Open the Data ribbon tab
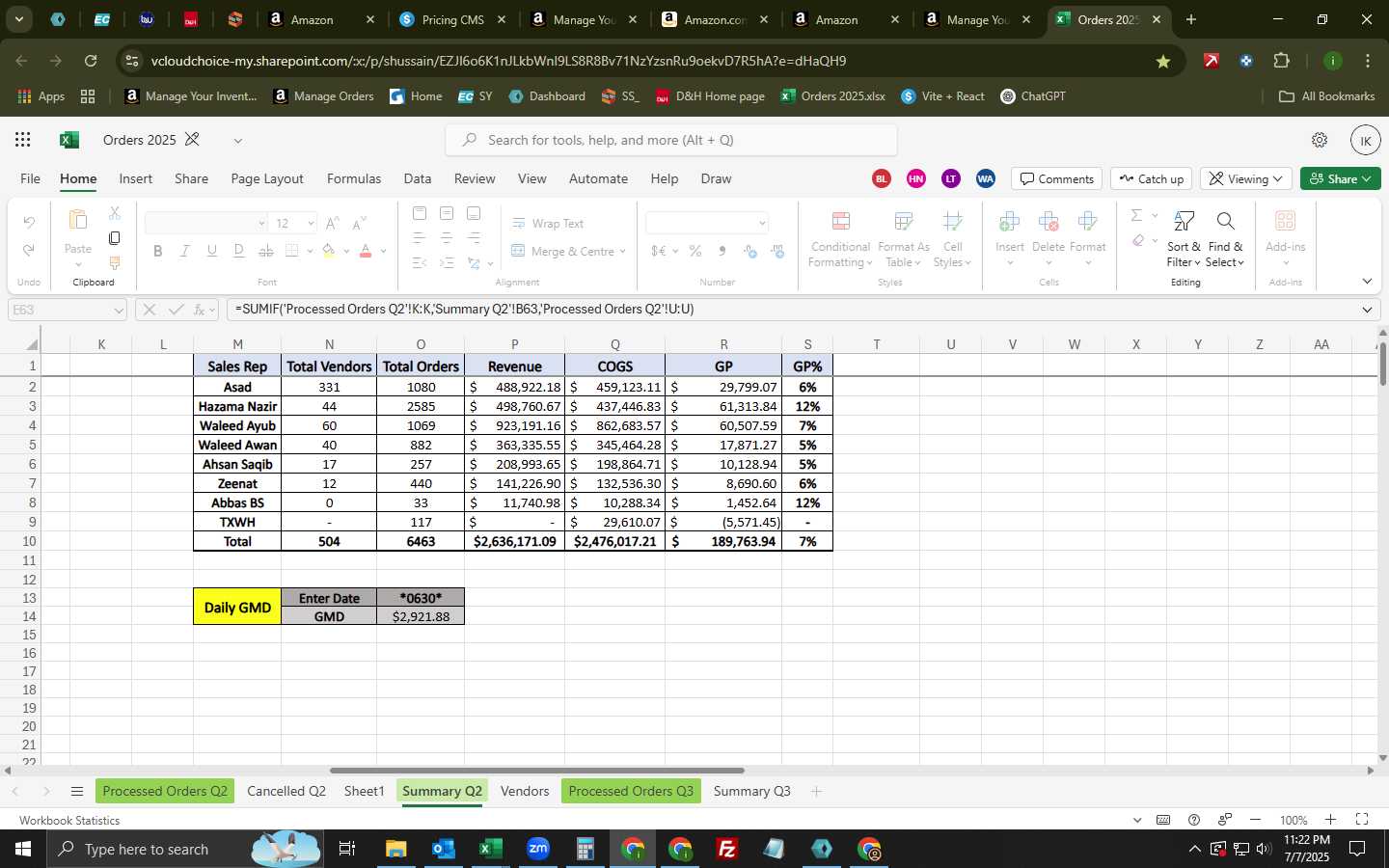Screen dimensions: 1389x868 [x=418, y=179]
